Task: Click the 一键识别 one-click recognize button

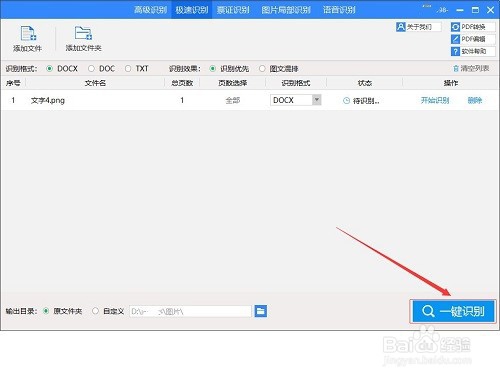Action: (453, 311)
